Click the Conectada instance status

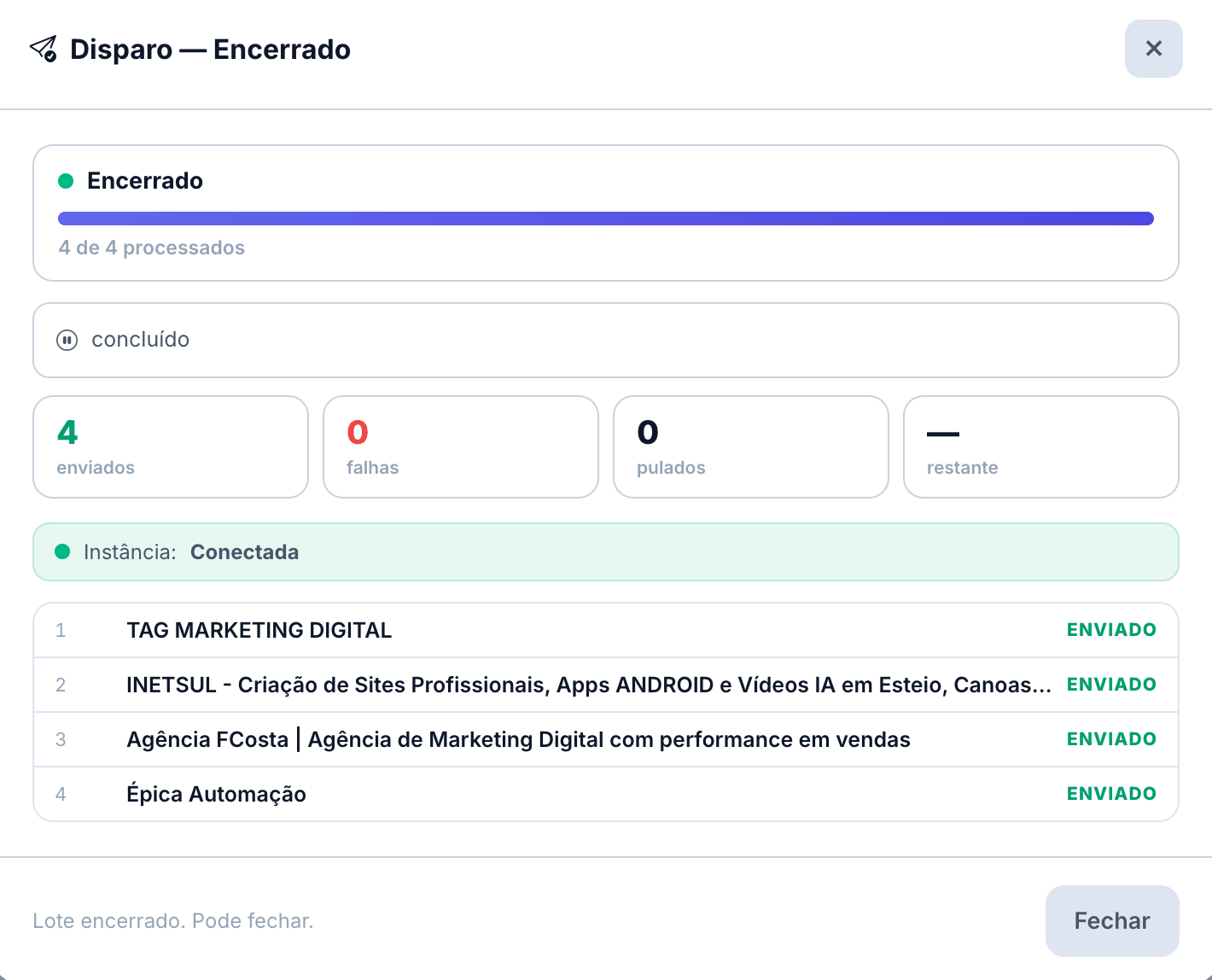pos(245,552)
